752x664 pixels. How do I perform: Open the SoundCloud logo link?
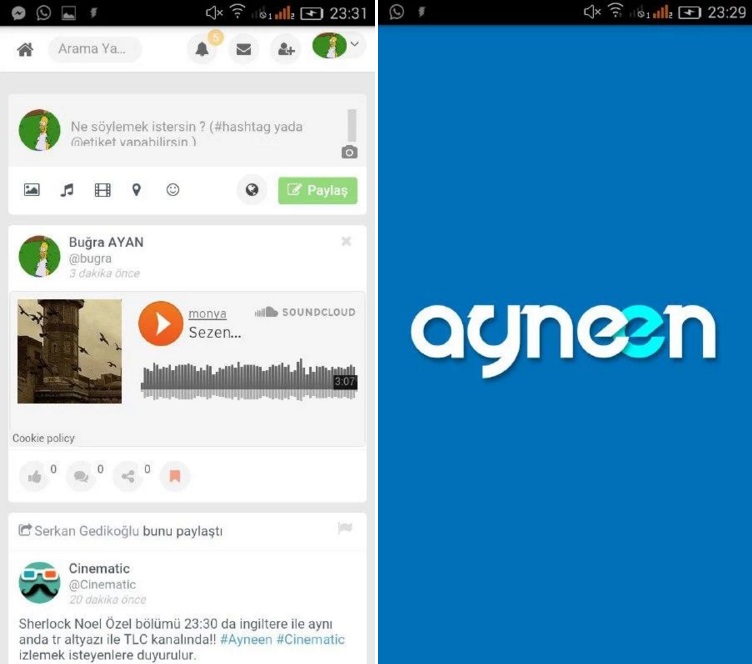tap(305, 312)
